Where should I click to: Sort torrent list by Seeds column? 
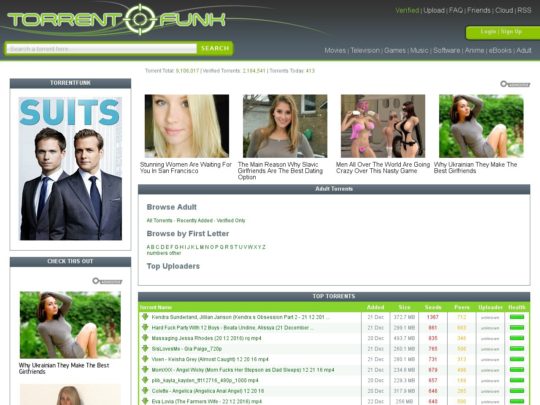(433, 307)
